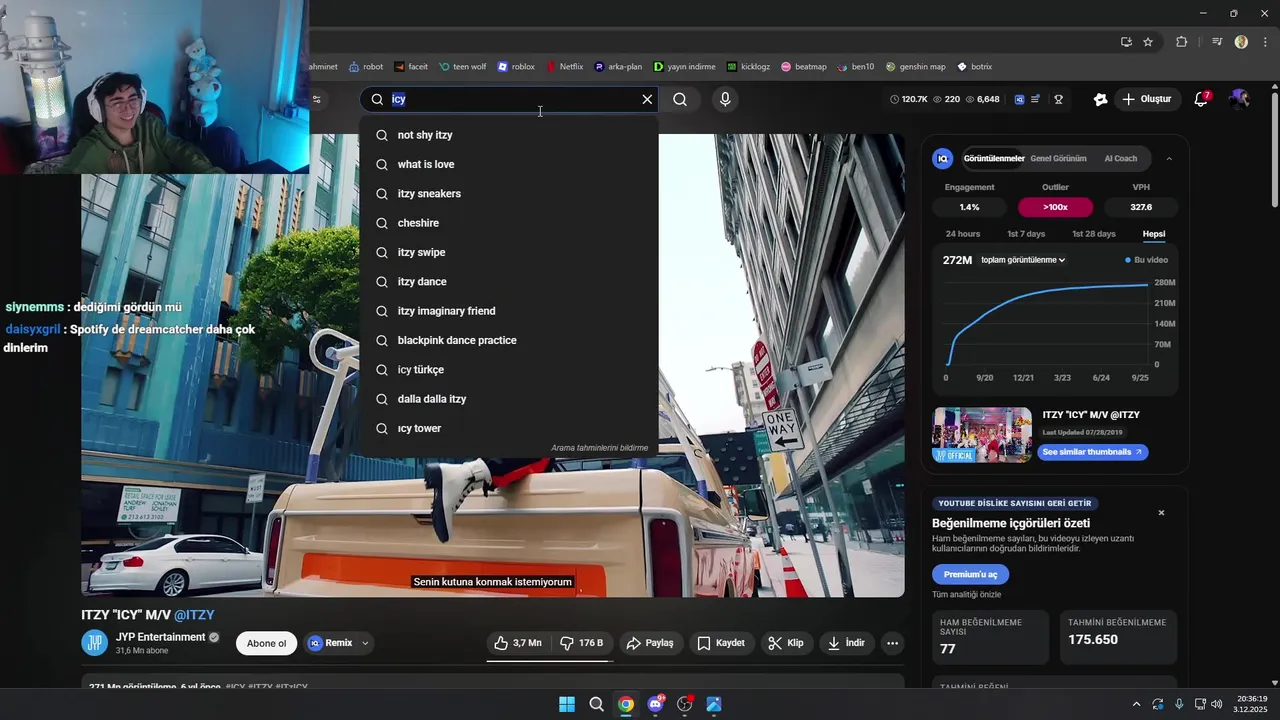
Task: Select the 'not shy itzy' suggestion
Action: (509, 135)
